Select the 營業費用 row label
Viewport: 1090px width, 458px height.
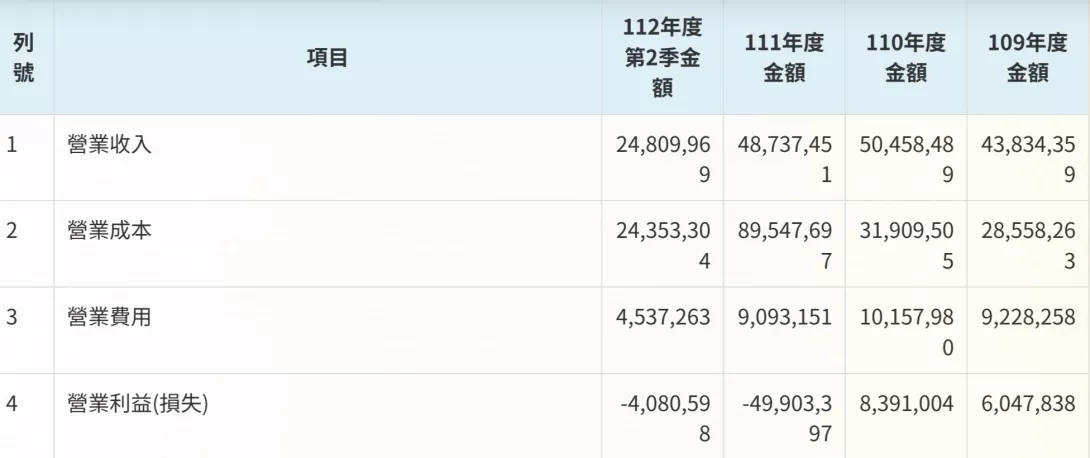pyautogui.click(x=110, y=318)
